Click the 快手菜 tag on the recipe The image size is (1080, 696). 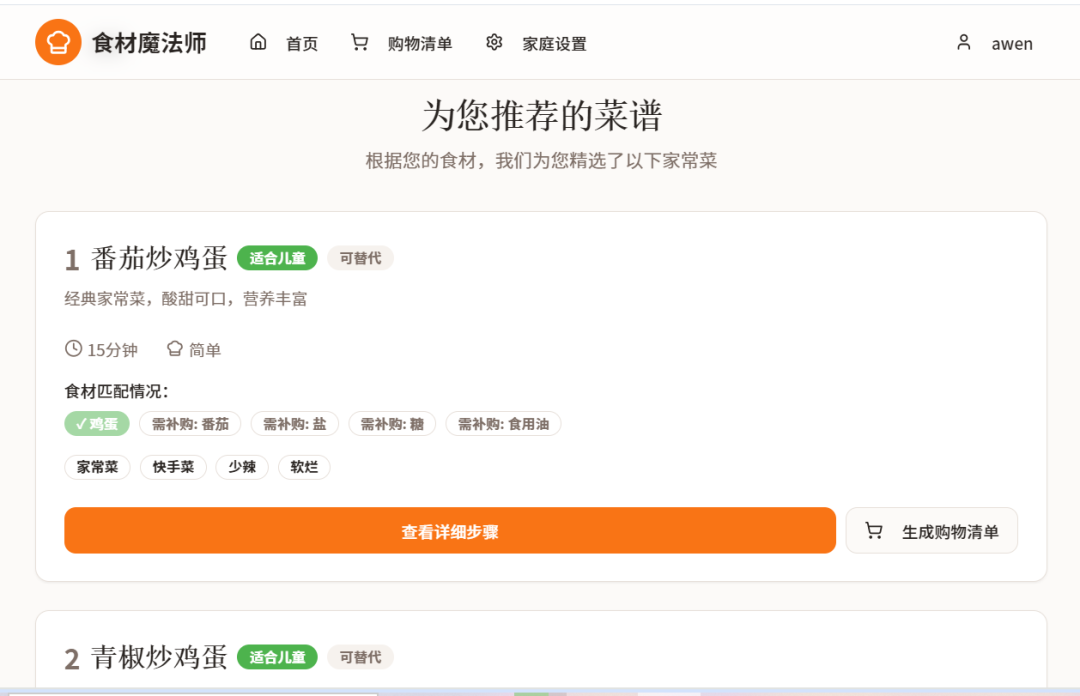coord(173,467)
